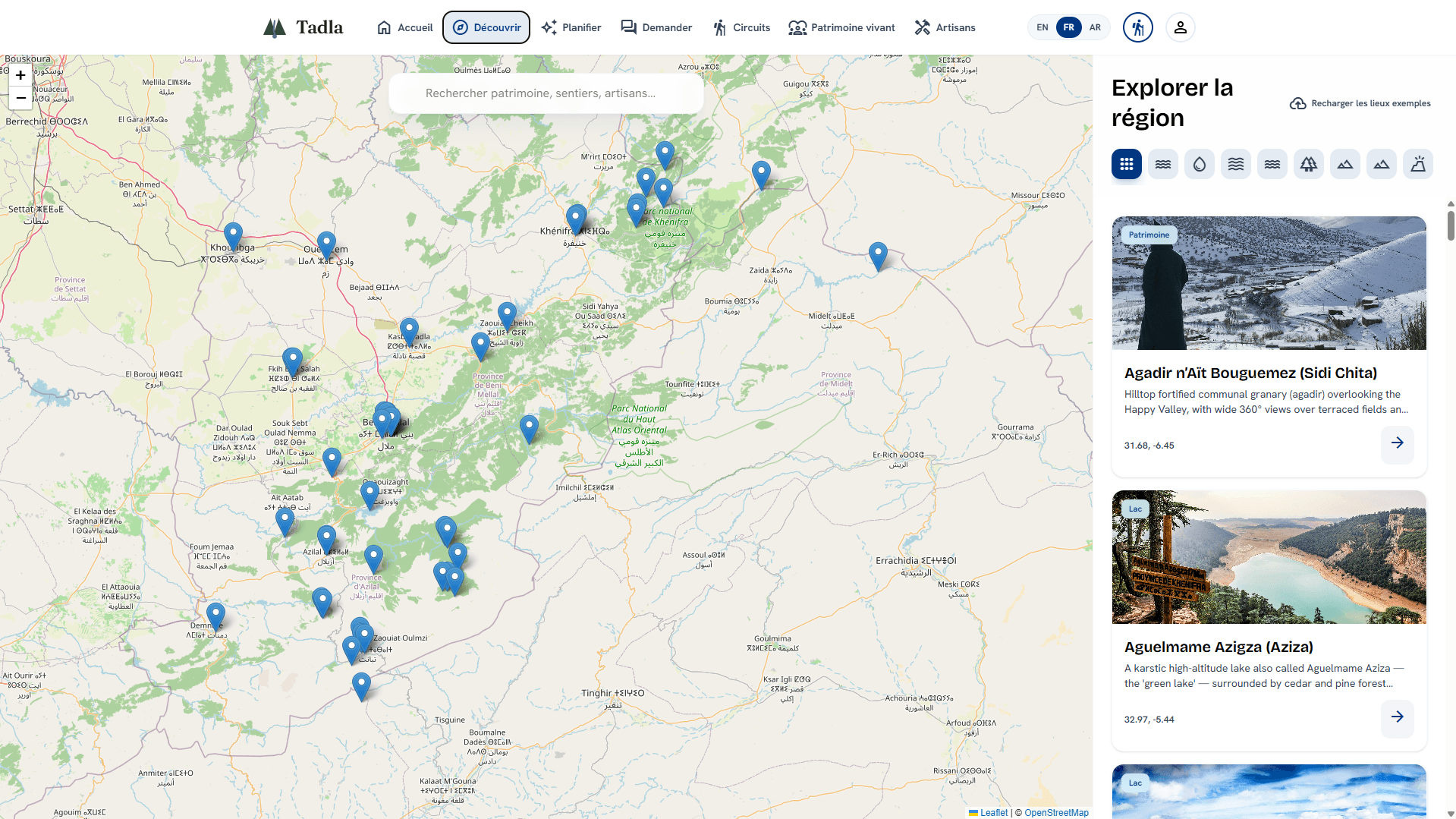Open the Découvrir tab
This screenshot has height=819, width=1456.
pos(486,27)
